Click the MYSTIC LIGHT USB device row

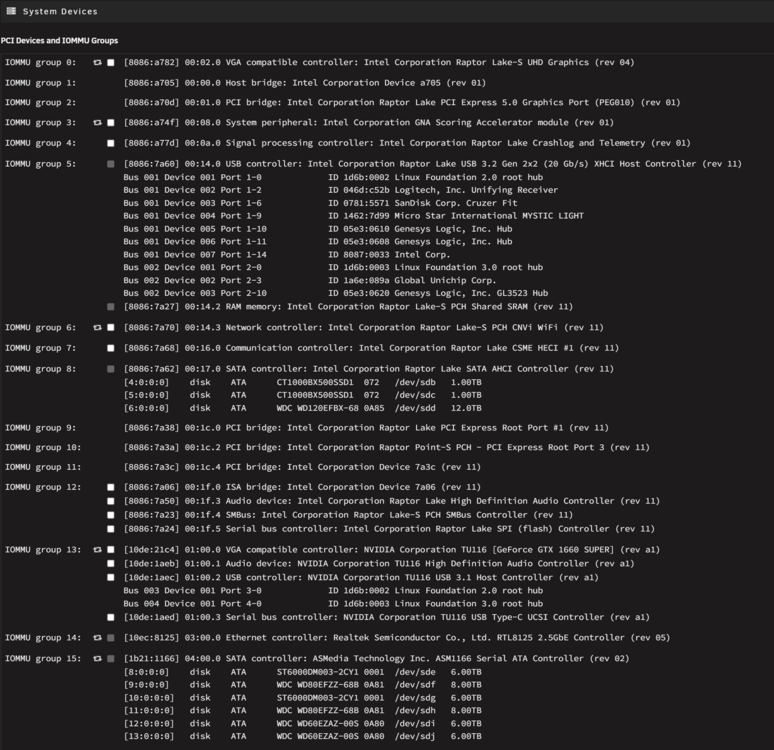coord(353,216)
